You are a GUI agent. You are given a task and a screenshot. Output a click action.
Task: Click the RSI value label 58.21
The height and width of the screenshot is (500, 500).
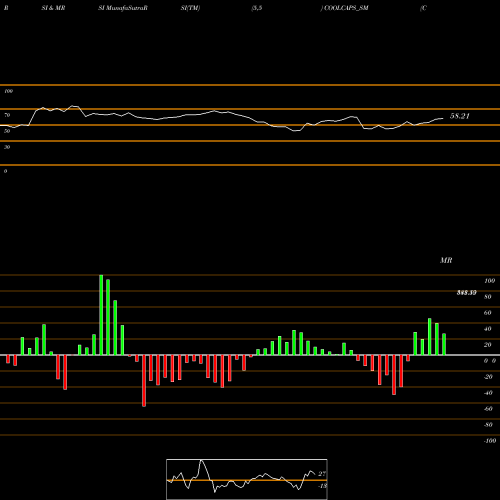click(460, 116)
